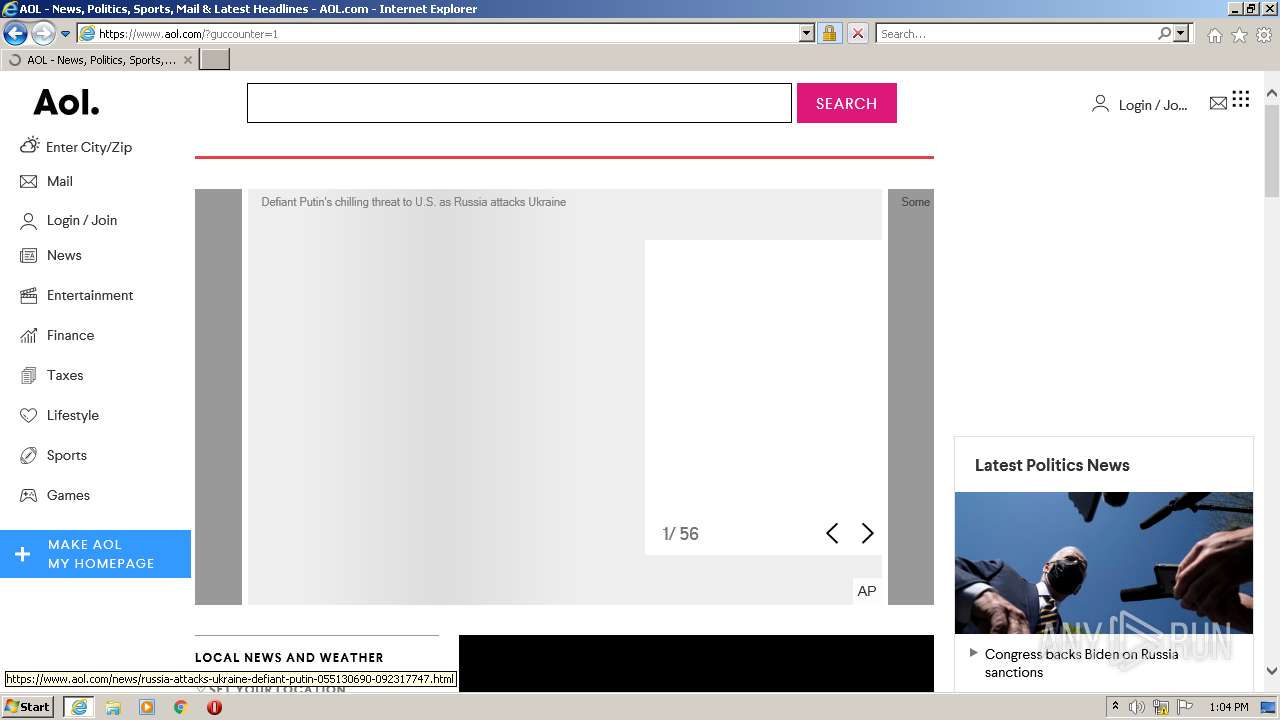Show next slide with right arrow
This screenshot has height=720, width=1280.
click(x=867, y=533)
